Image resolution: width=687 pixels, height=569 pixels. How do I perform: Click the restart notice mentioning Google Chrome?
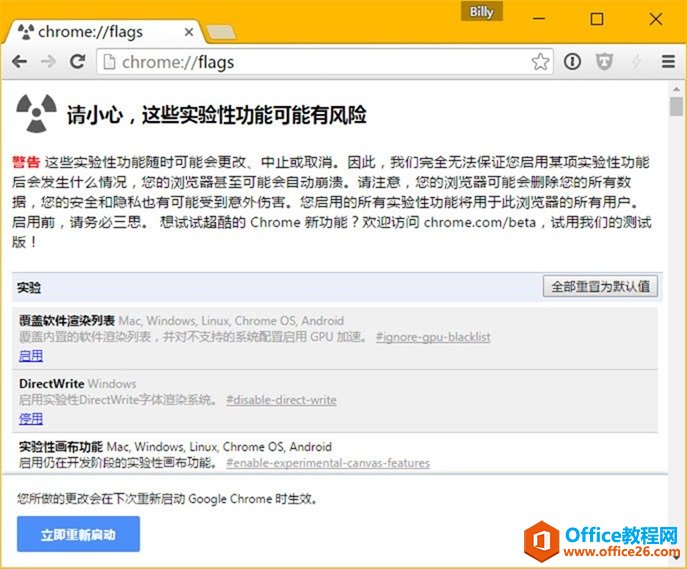167,498
